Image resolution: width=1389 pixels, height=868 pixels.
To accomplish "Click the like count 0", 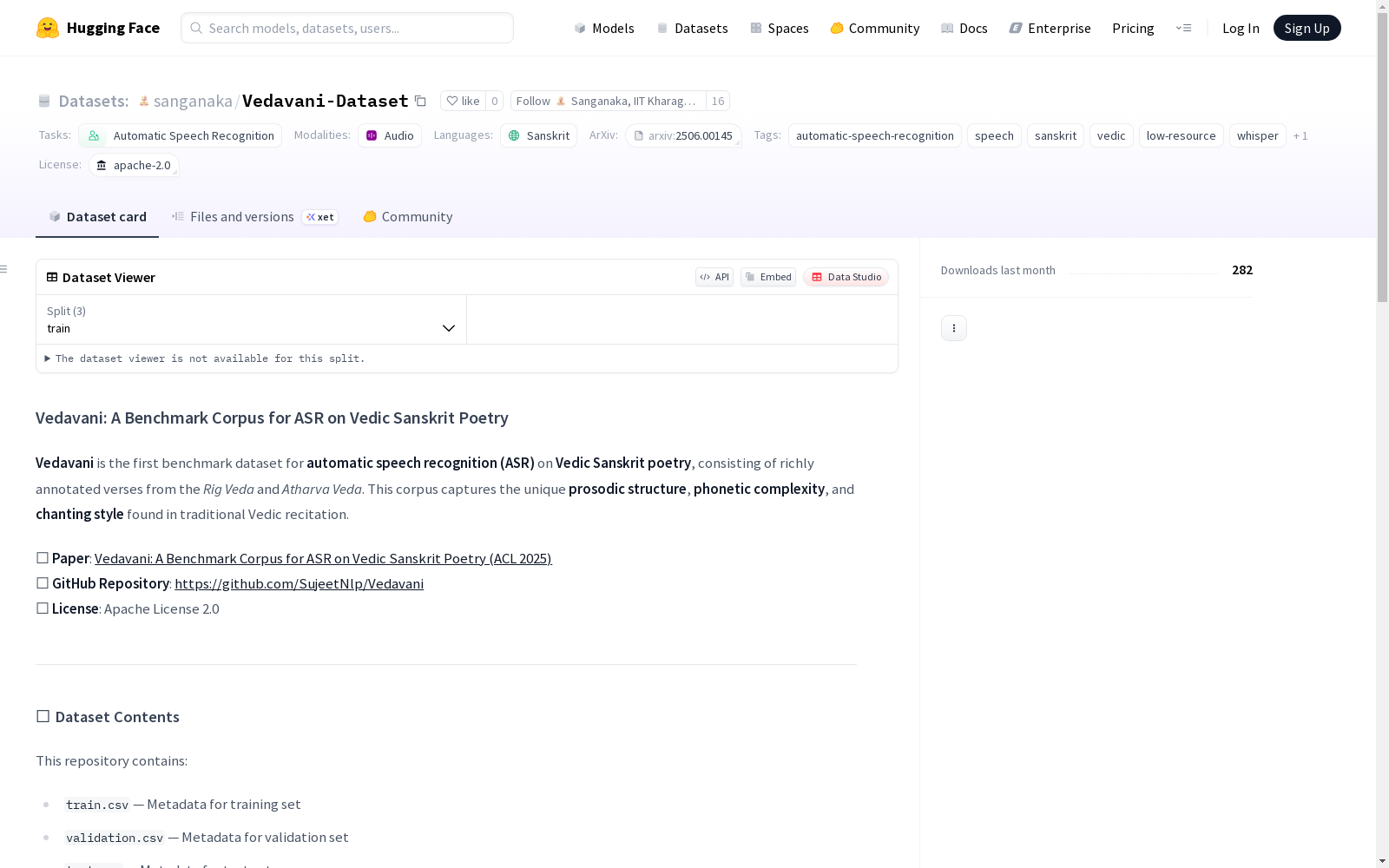I will pos(494,101).
